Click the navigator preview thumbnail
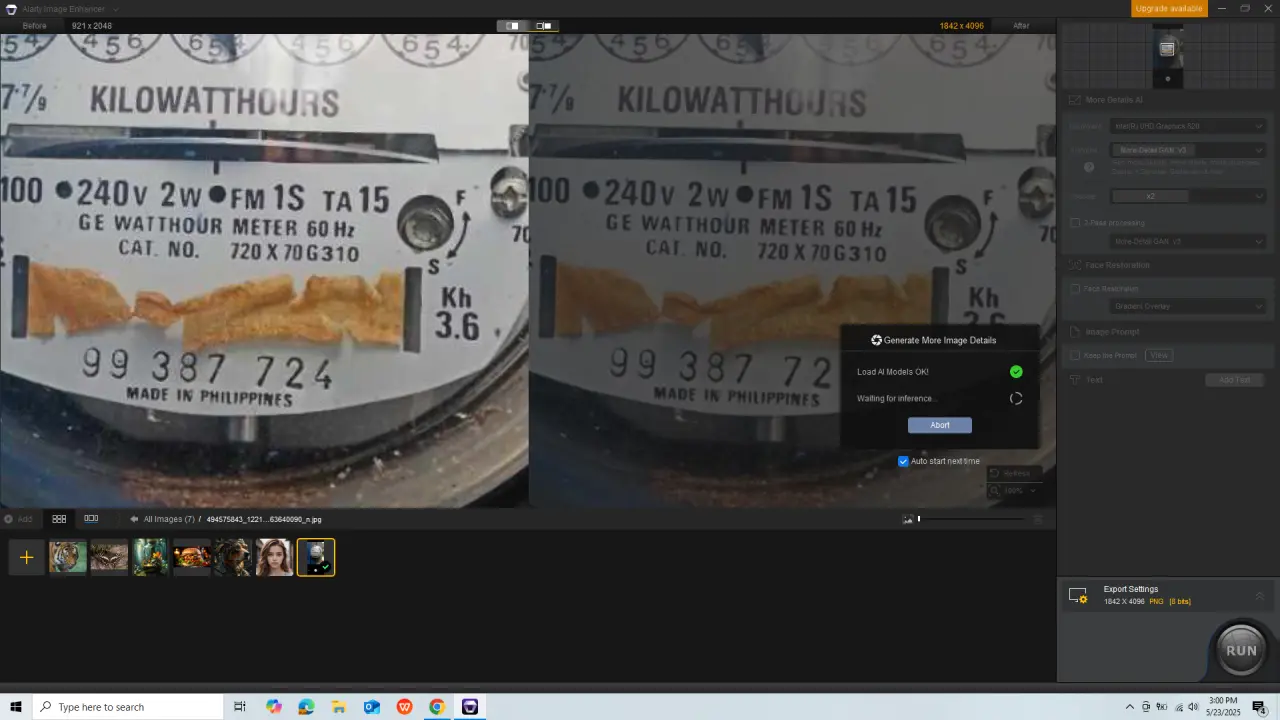1280x720 pixels. pyautogui.click(x=1167, y=54)
